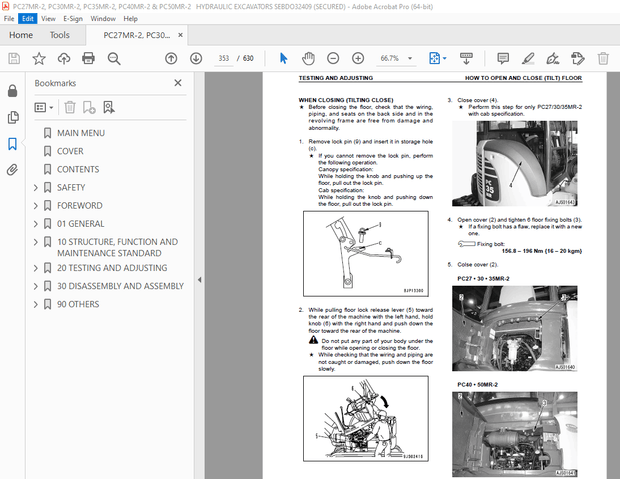Go to the CONTENTS bookmark
This screenshot has width=620, height=479.
78,170
